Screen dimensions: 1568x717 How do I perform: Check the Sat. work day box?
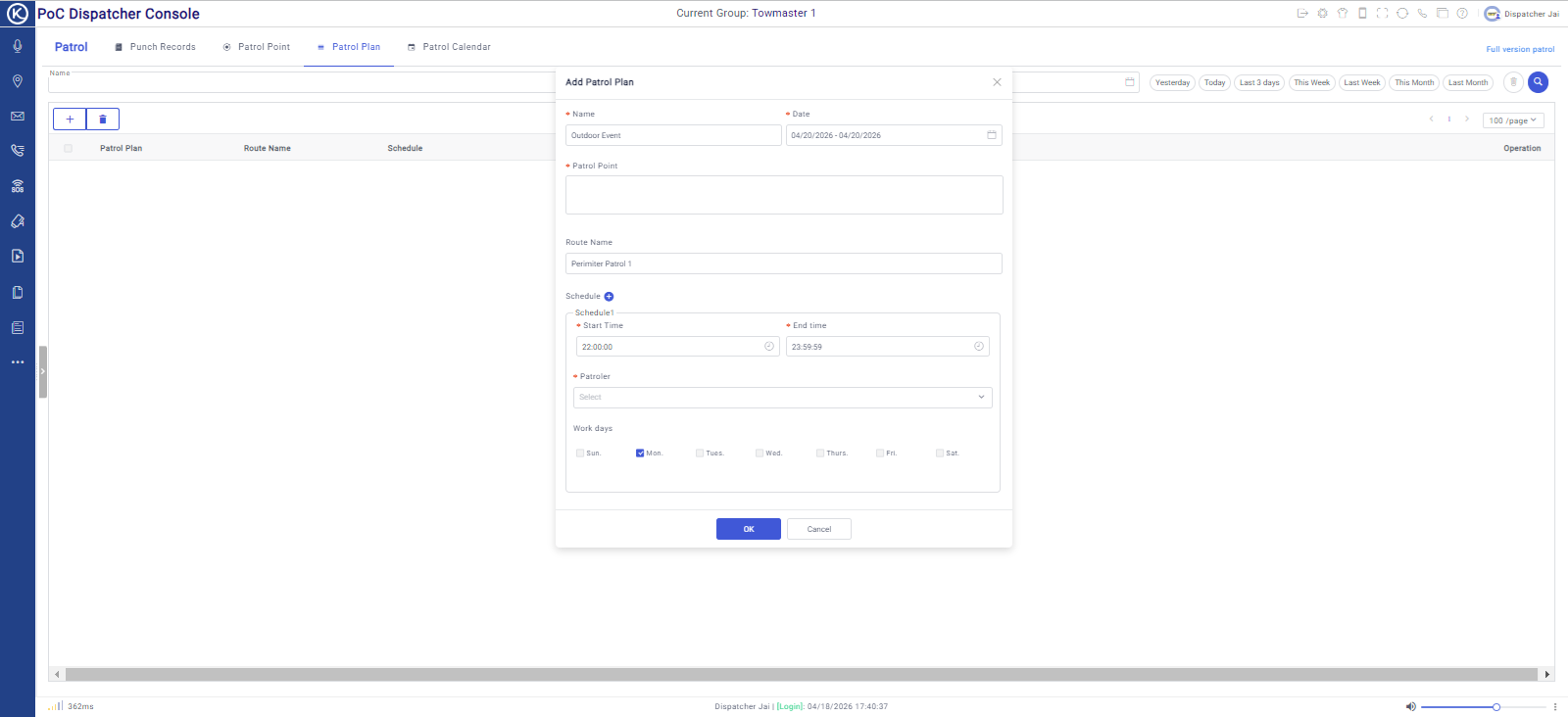940,454
